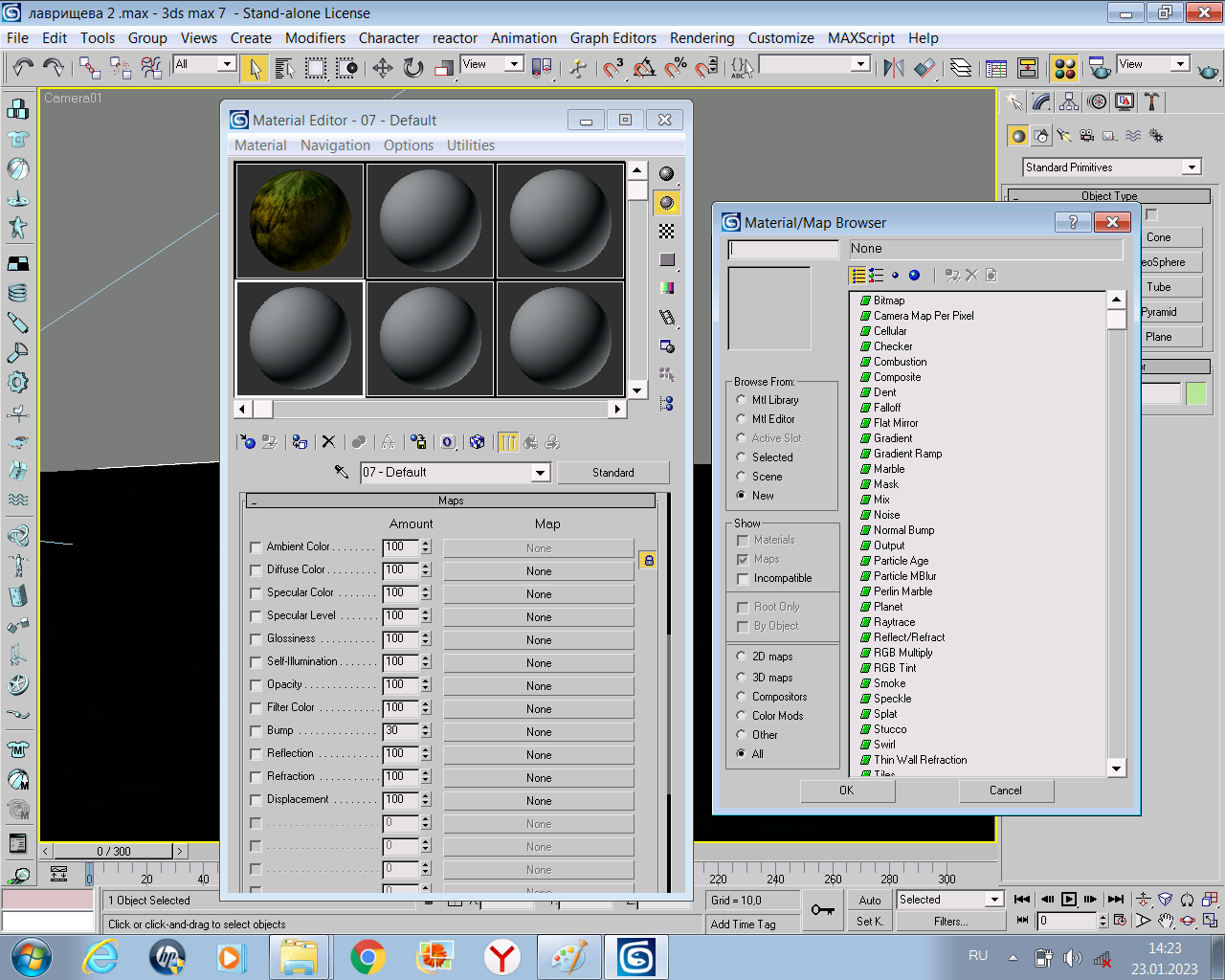
Task: Open the Modify panel tab icon
Action: [1042, 101]
